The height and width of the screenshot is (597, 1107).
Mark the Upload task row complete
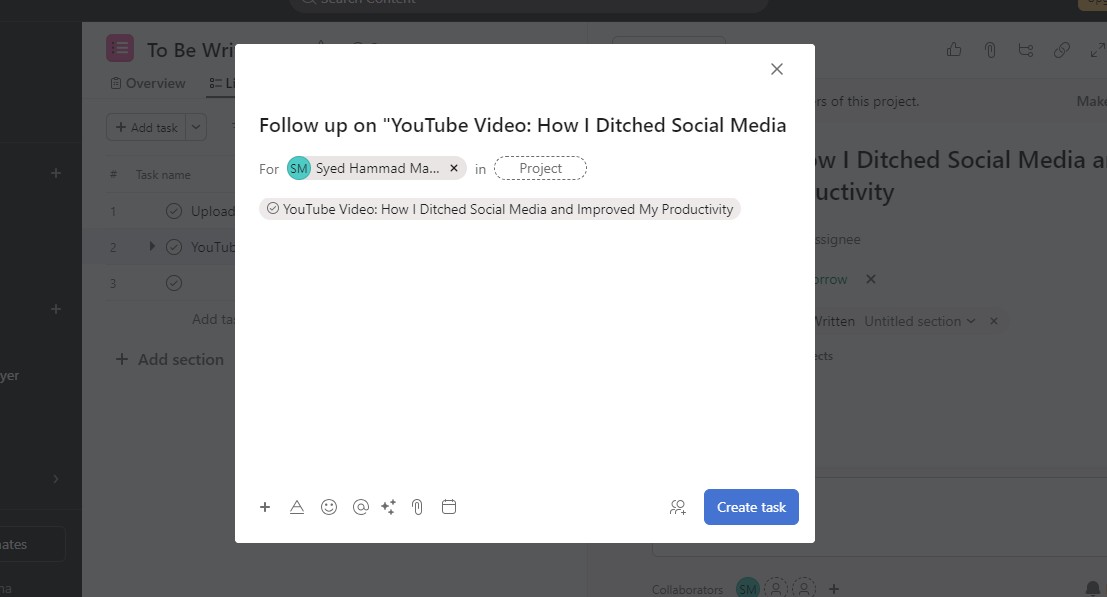click(x=174, y=211)
